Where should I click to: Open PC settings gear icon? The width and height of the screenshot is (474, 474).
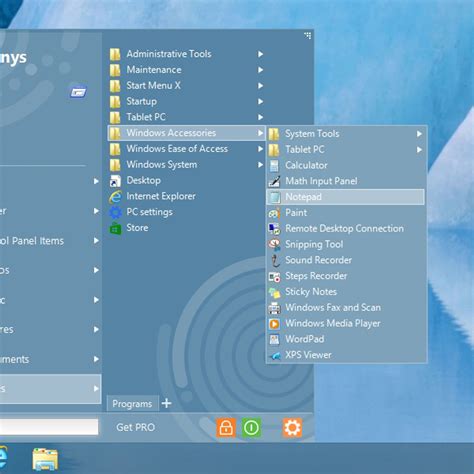pos(115,212)
